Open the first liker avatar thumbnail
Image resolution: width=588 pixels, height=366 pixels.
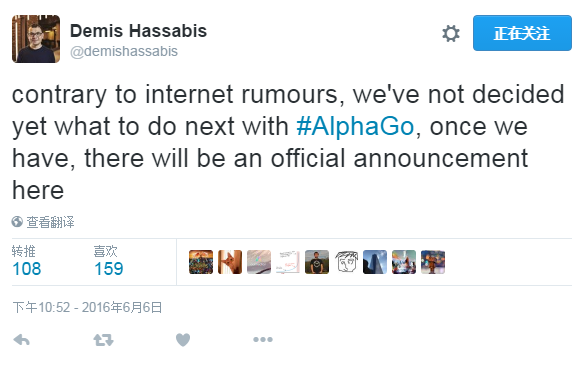(201, 262)
